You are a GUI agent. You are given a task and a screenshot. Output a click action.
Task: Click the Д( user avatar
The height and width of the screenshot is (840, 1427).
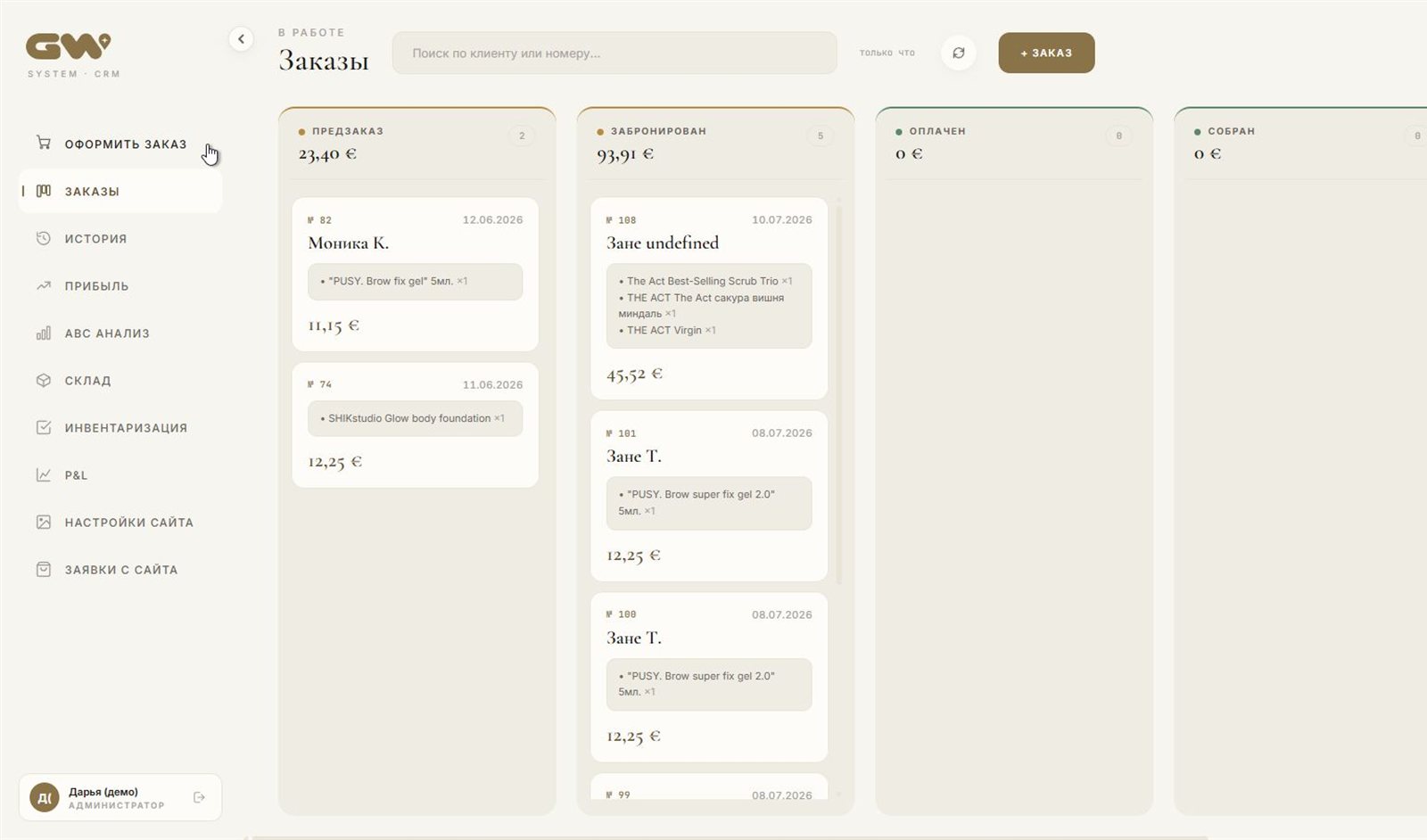click(x=45, y=797)
